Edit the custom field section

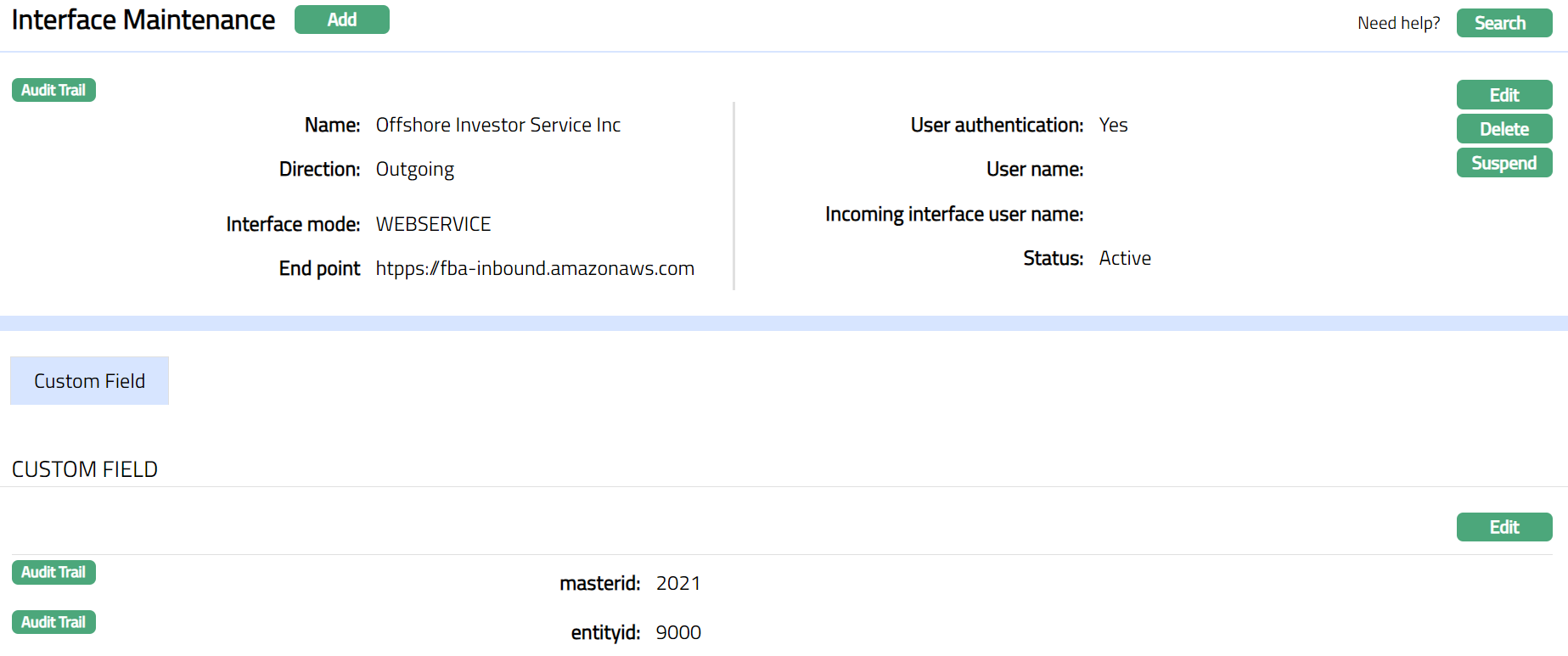coord(1503,527)
